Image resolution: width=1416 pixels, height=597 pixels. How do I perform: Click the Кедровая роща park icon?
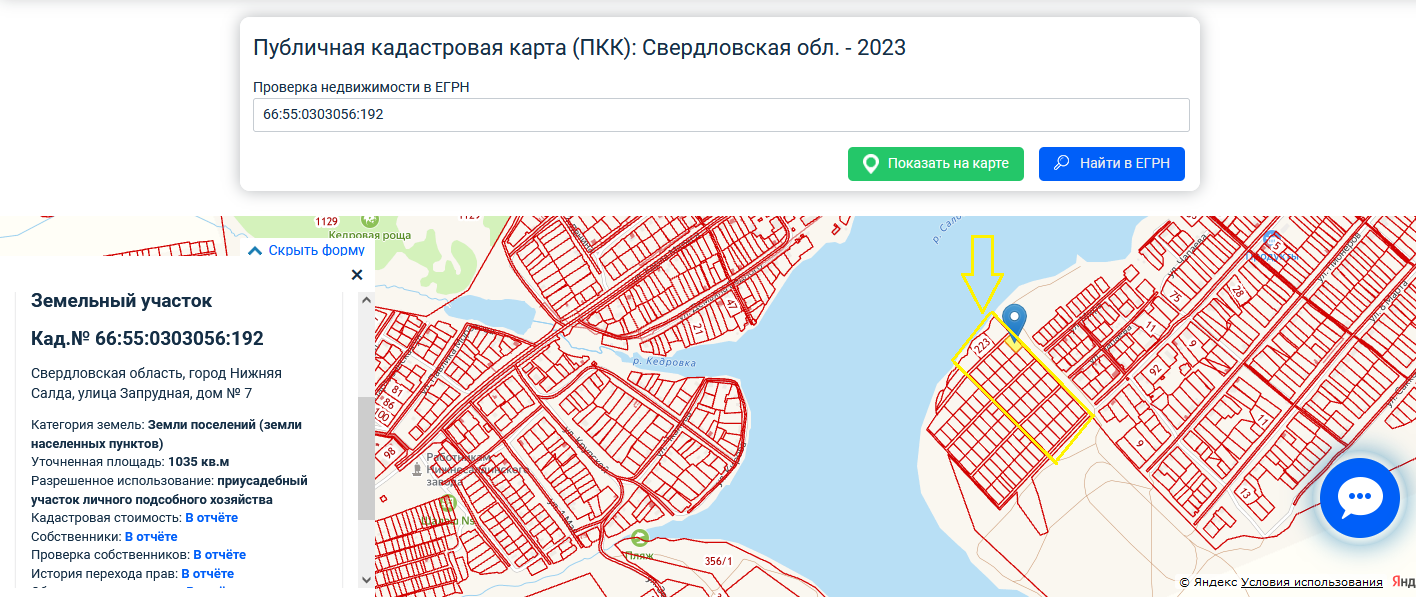[x=370, y=218]
